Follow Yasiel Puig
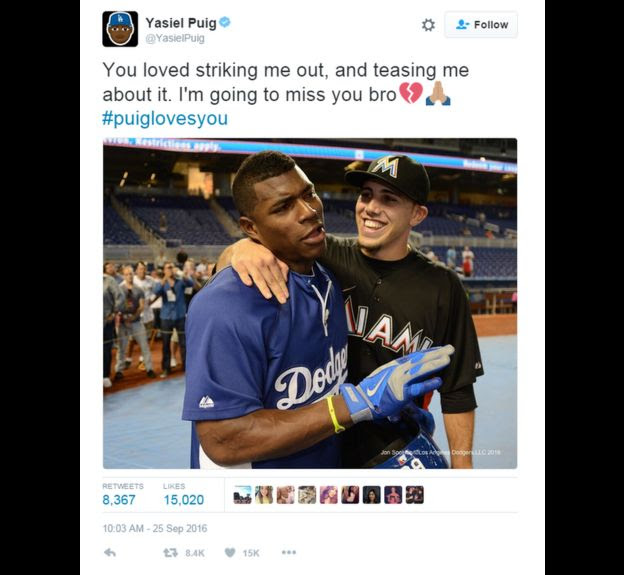 [481, 25]
